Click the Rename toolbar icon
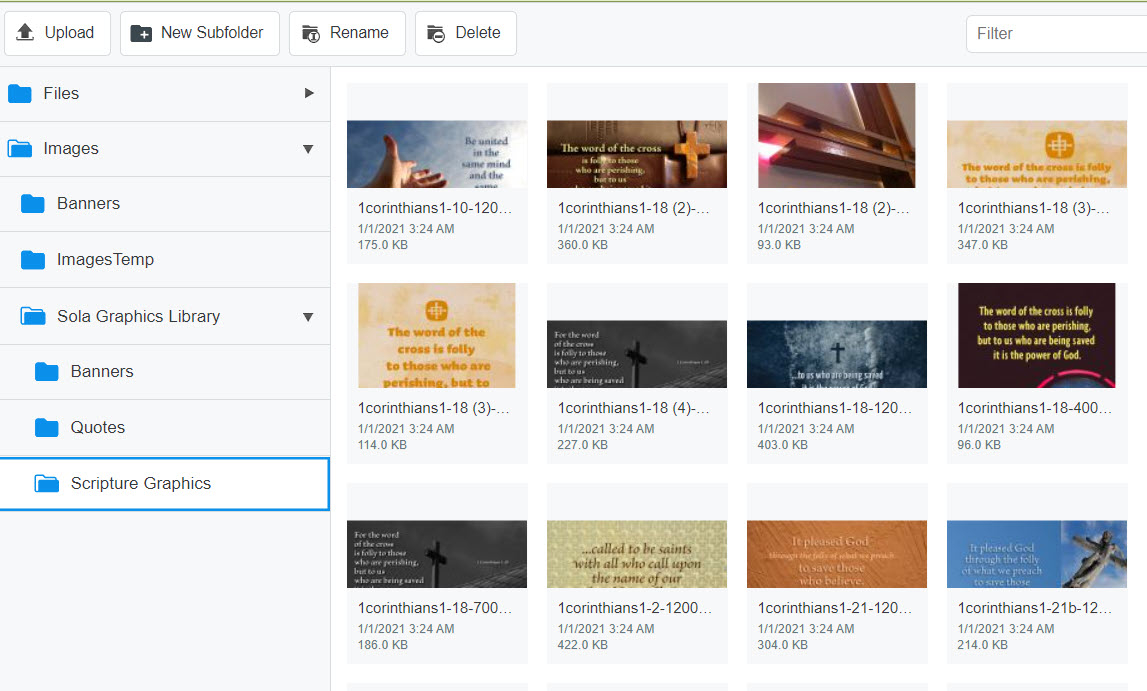The height and width of the screenshot is (691, 1147). [311, 34]
